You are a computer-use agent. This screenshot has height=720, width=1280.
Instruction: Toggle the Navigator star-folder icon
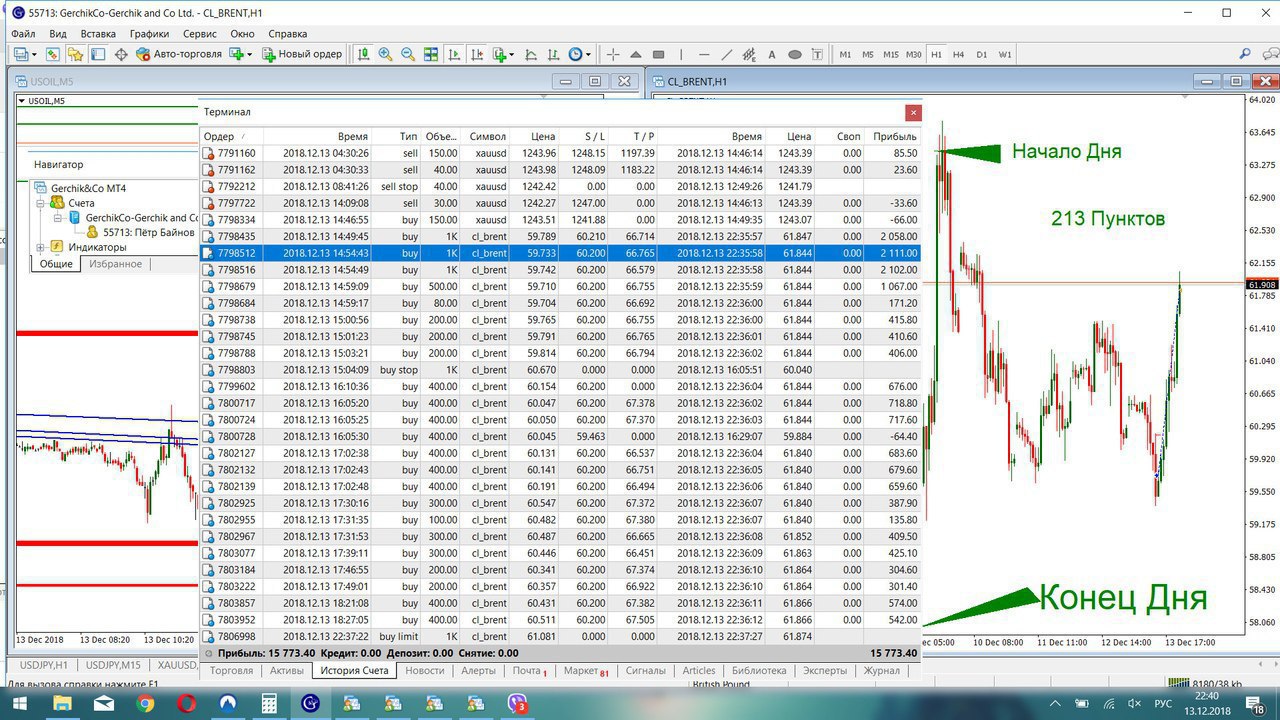point(75,54)
